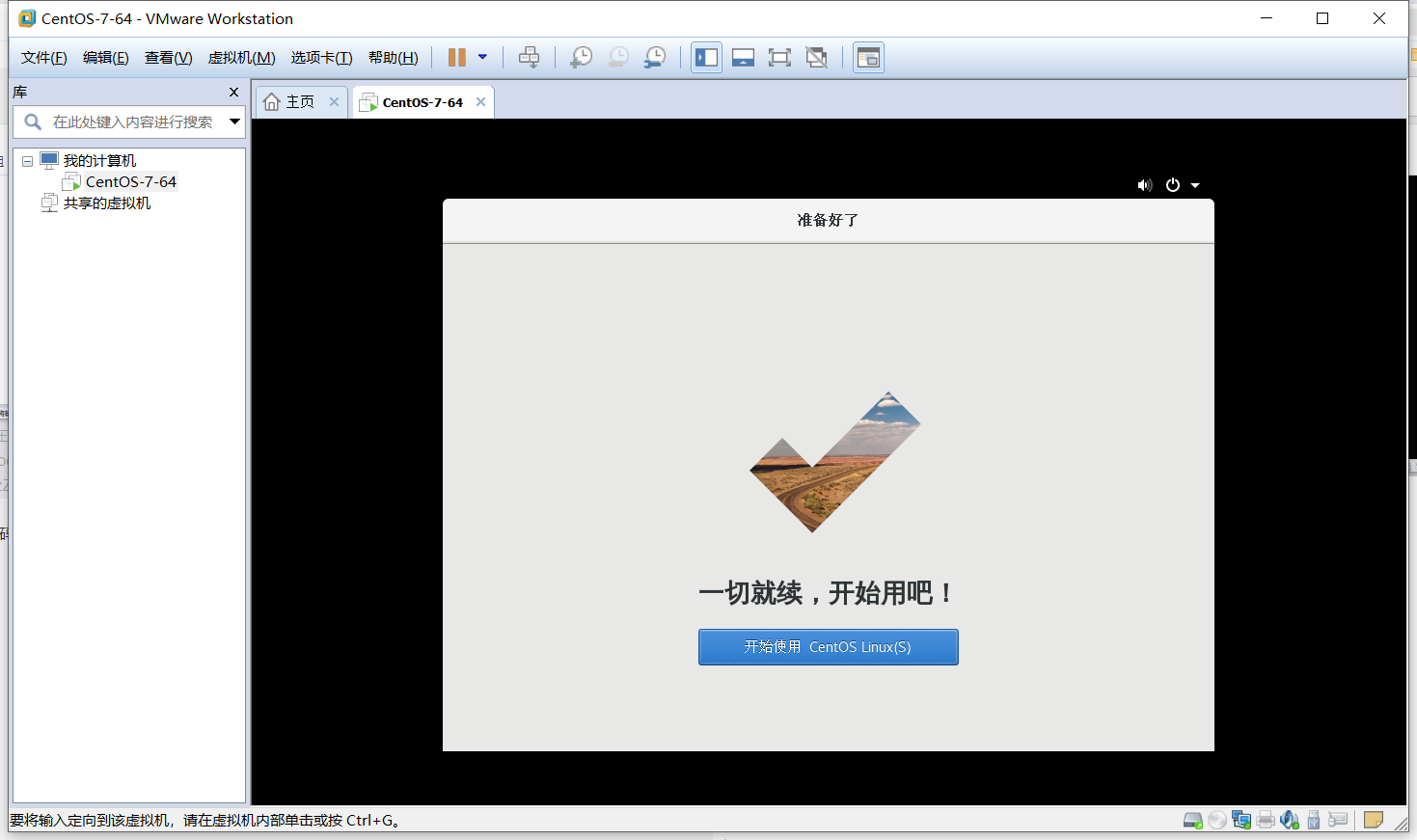Toggle the library sidebar view
The height and width of the screenshot is (840, 1417).
(706, 58)
